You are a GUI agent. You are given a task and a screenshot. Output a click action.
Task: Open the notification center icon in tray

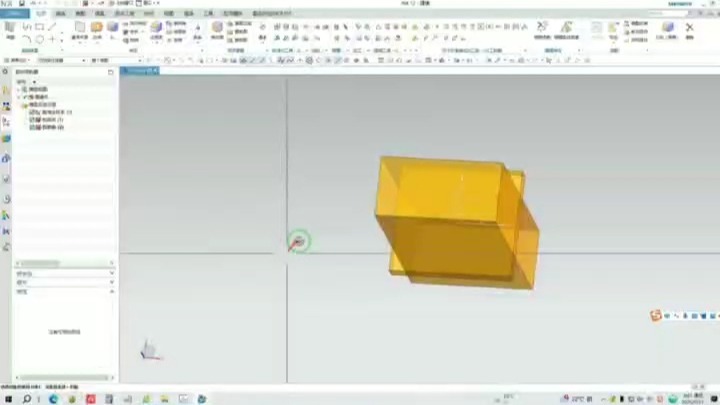[x=714, y=399]
